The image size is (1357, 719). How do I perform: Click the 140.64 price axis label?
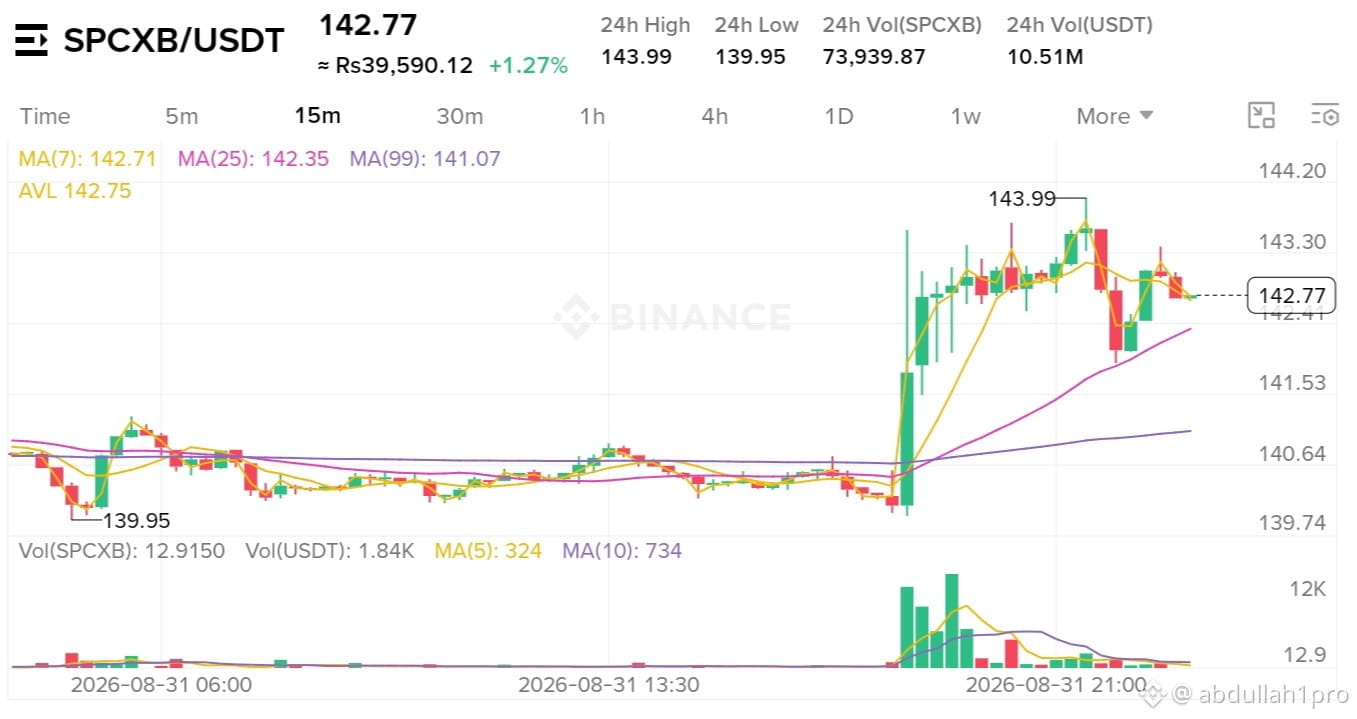[1292, 454]
